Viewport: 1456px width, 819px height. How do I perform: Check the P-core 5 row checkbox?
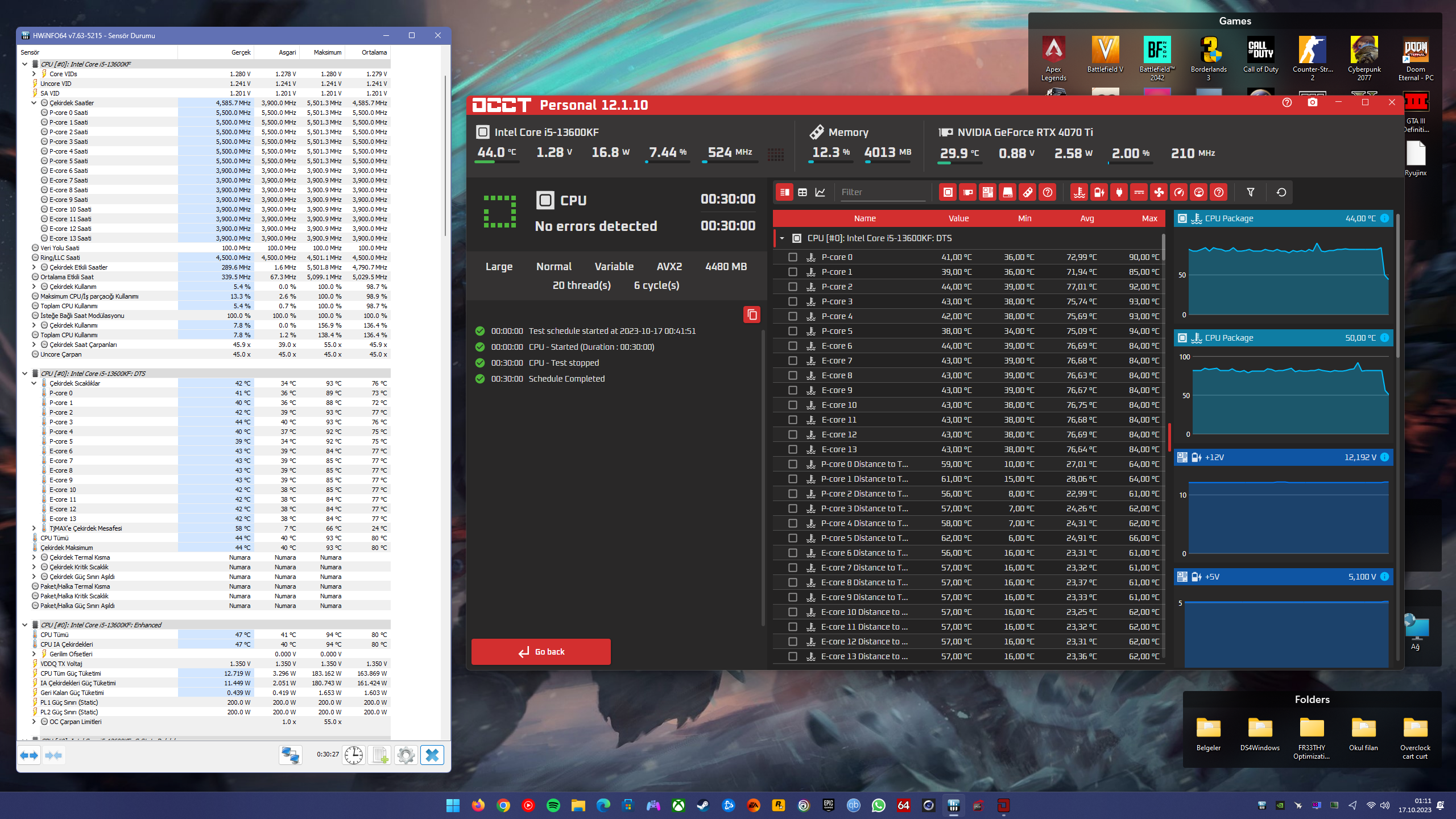pyautogui.click(x=793, y=331)
